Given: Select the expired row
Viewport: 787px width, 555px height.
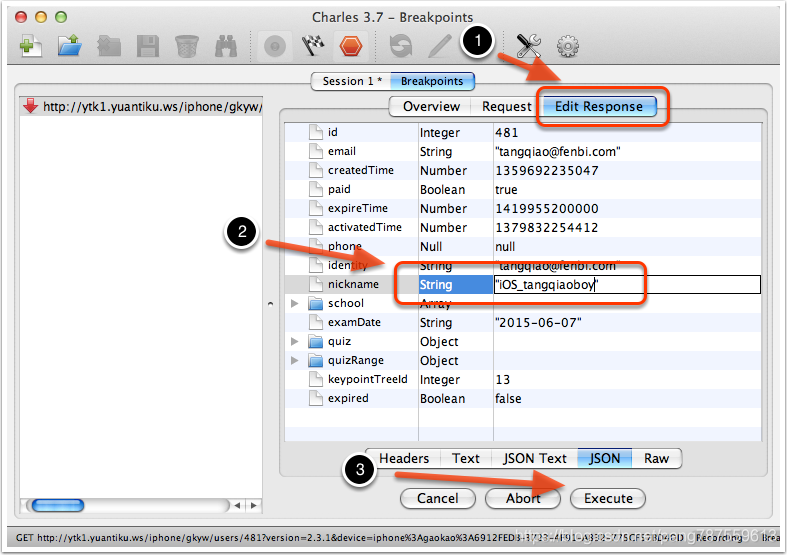Looking at the screenshot, I should point(523,398).
